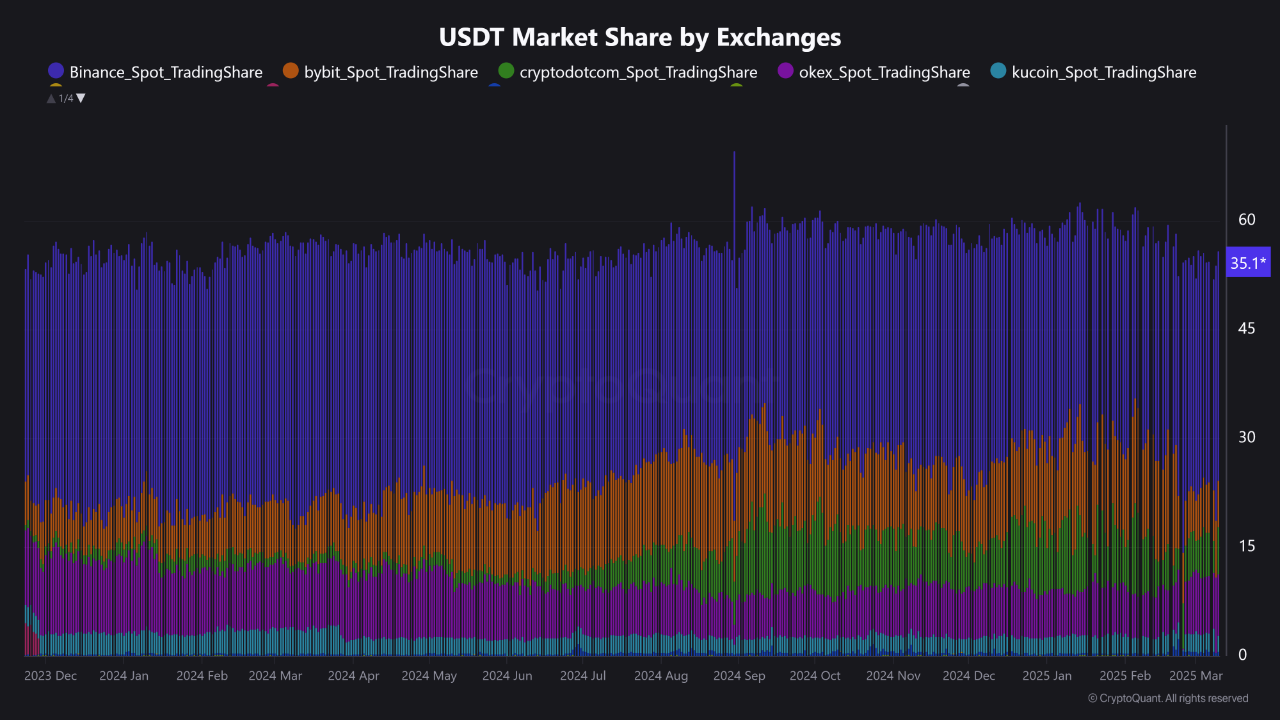Click the Binance purple legend dot
This screenshot has width=1280, height=720.
[x=56, y=71]
